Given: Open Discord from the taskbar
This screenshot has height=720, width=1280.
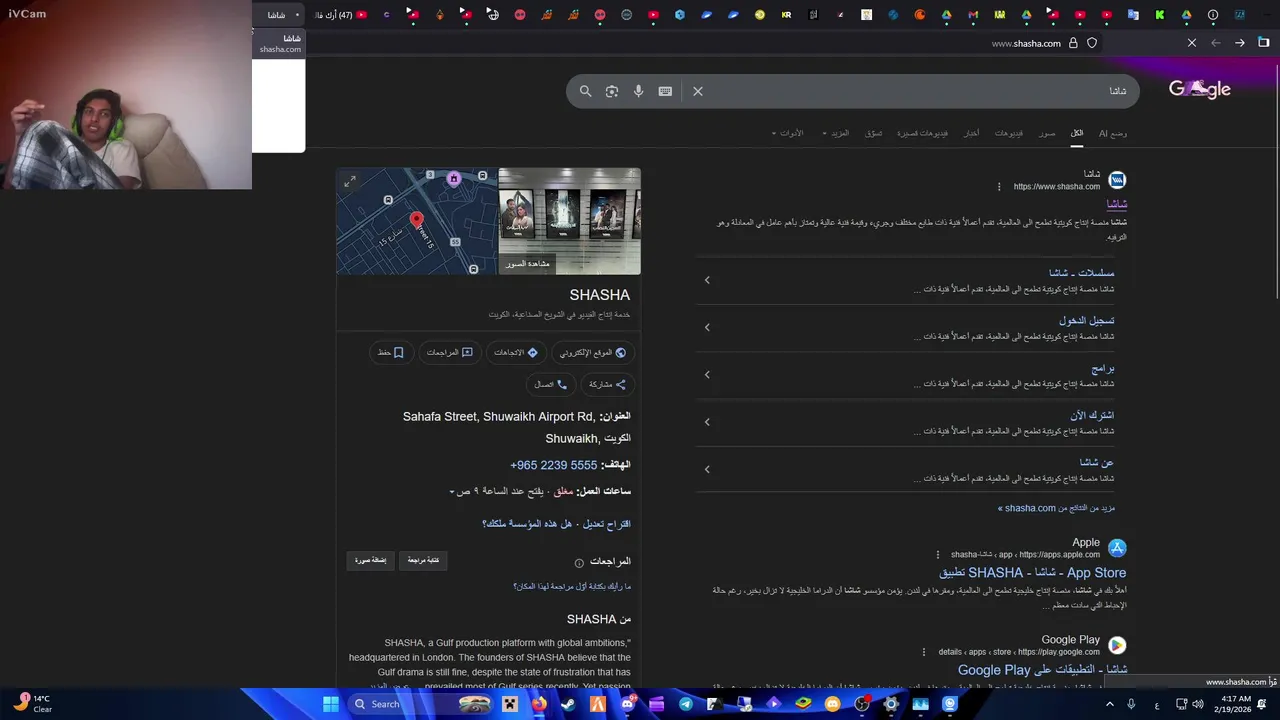Looking at the screenshot, I should tap(627, 704).
